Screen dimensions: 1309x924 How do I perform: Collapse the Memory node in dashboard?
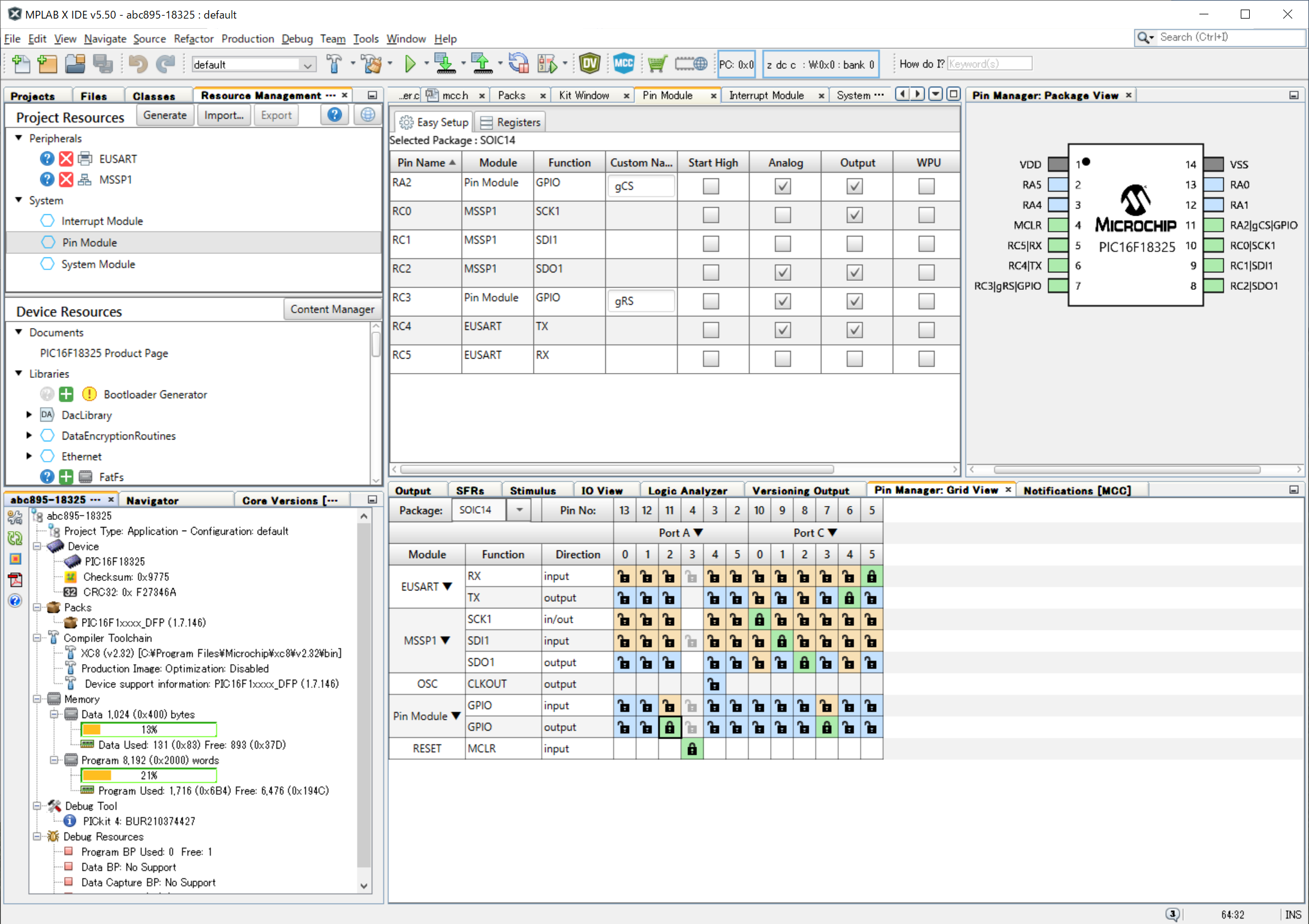[x=37, y=699]
